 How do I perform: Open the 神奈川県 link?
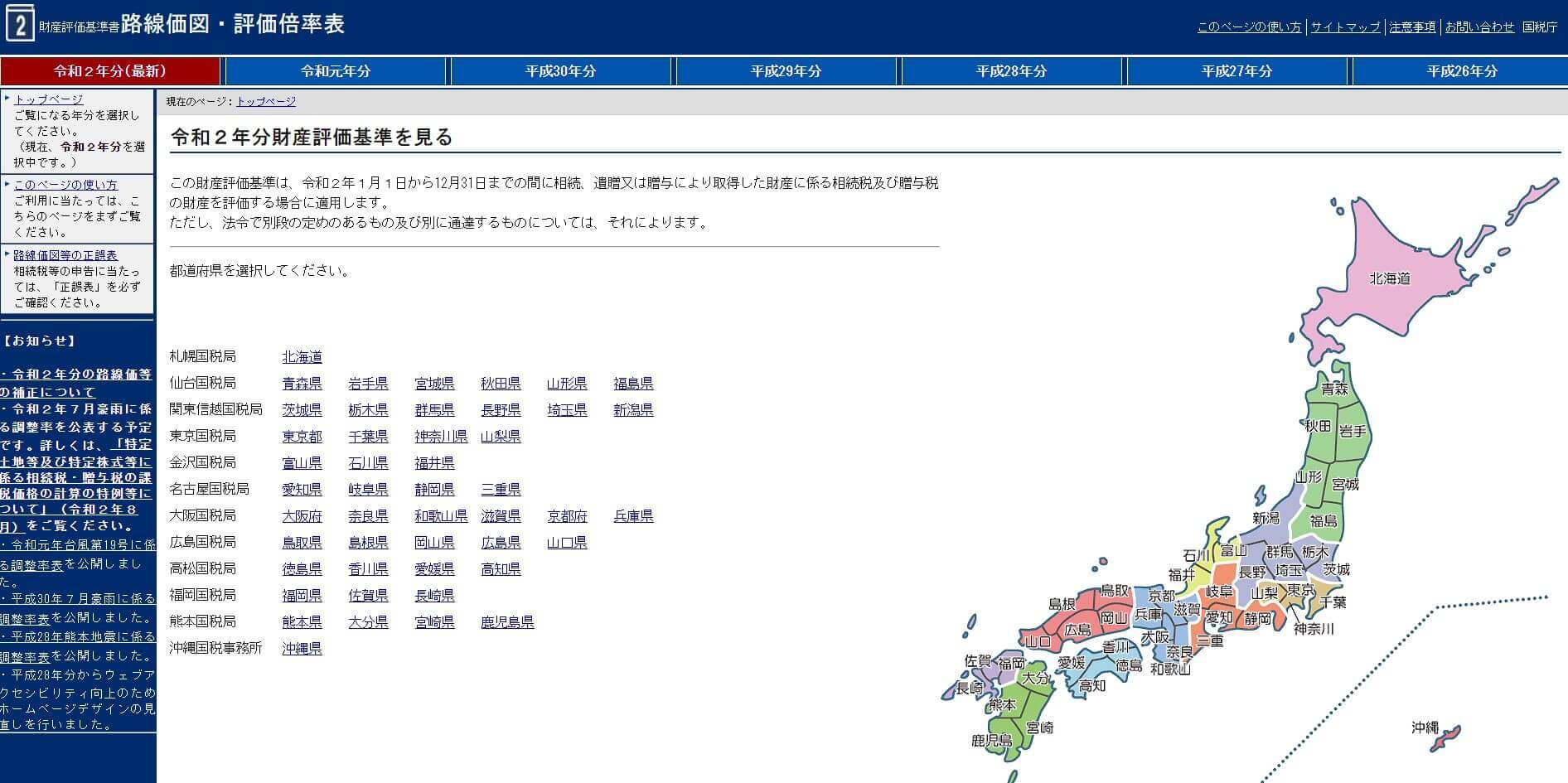click(x=441, y=437)
